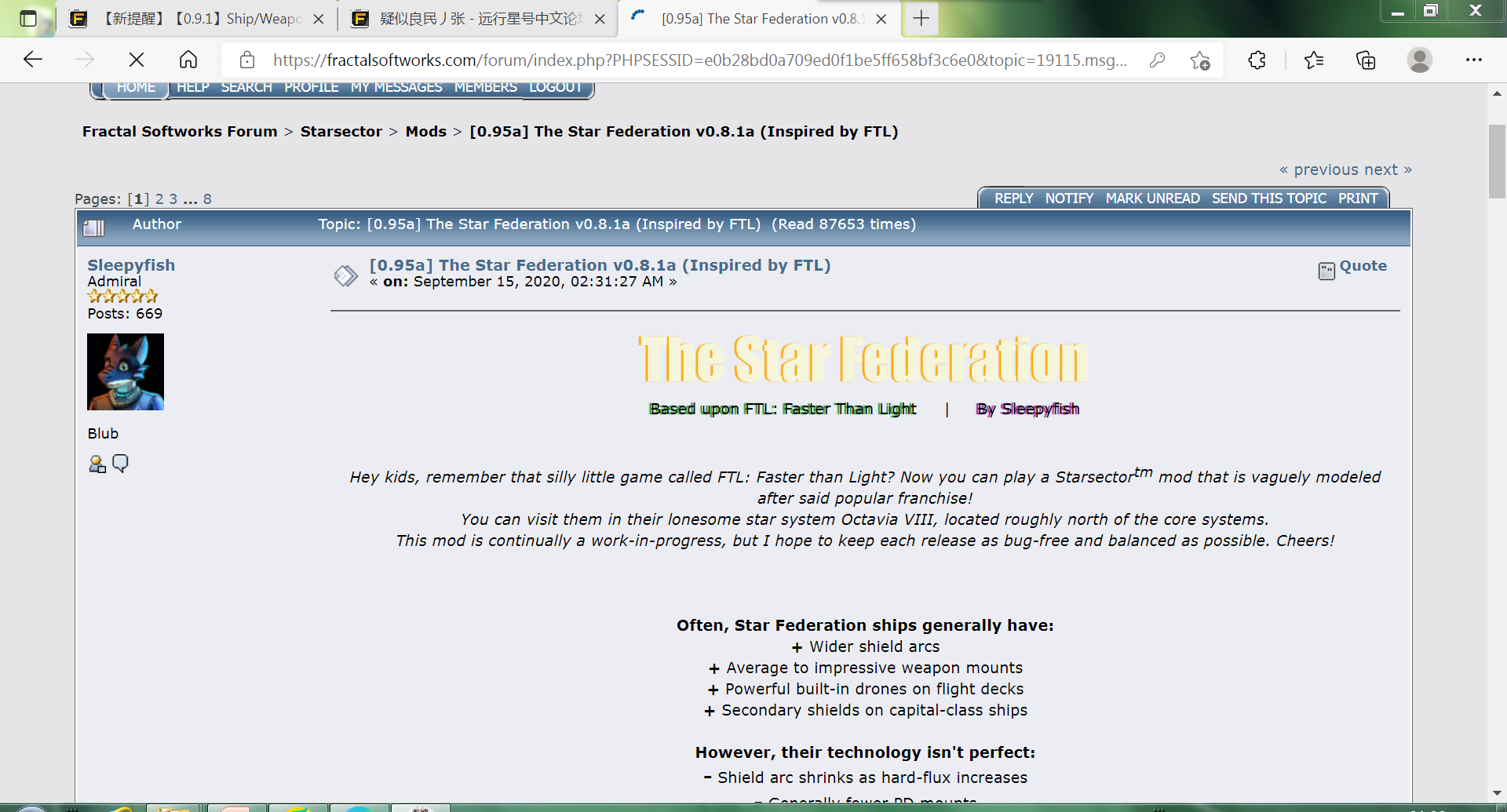Click the browser Back arrow button
The image size is (1507, 812).
33,60
